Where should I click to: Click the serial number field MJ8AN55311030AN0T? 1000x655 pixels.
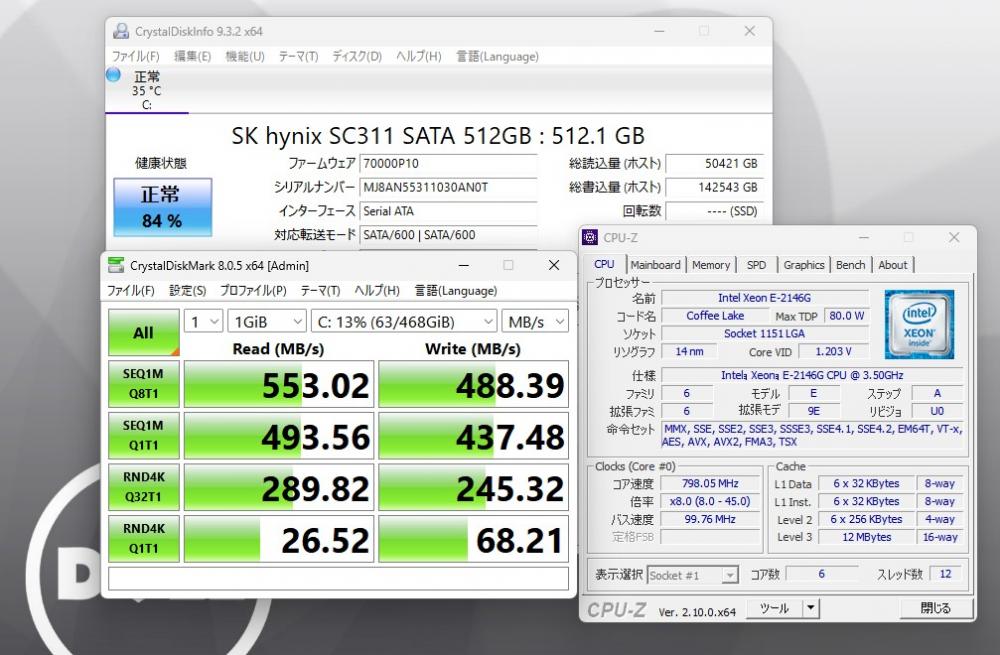tap(448, 187)
